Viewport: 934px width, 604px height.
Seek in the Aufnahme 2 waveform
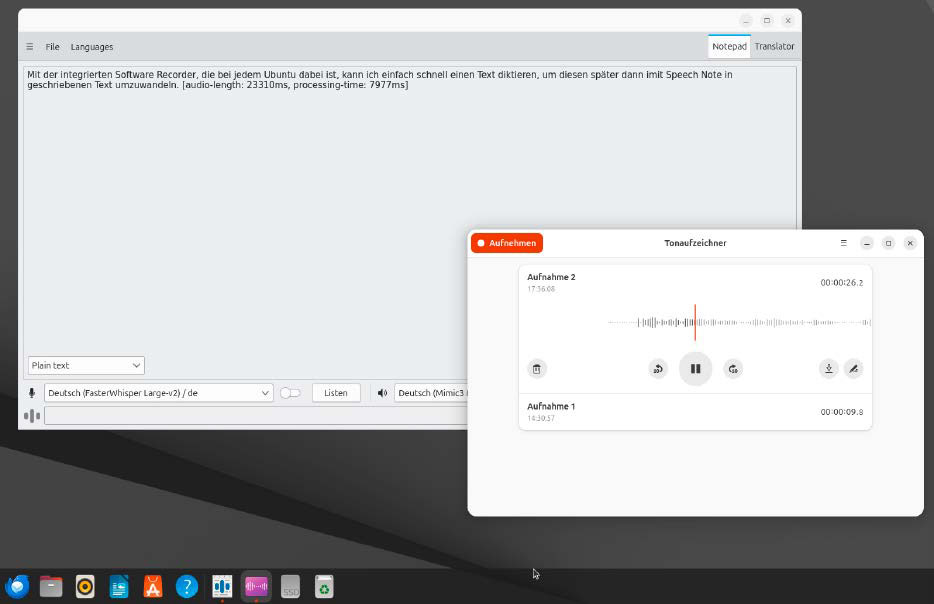[739, 322]
